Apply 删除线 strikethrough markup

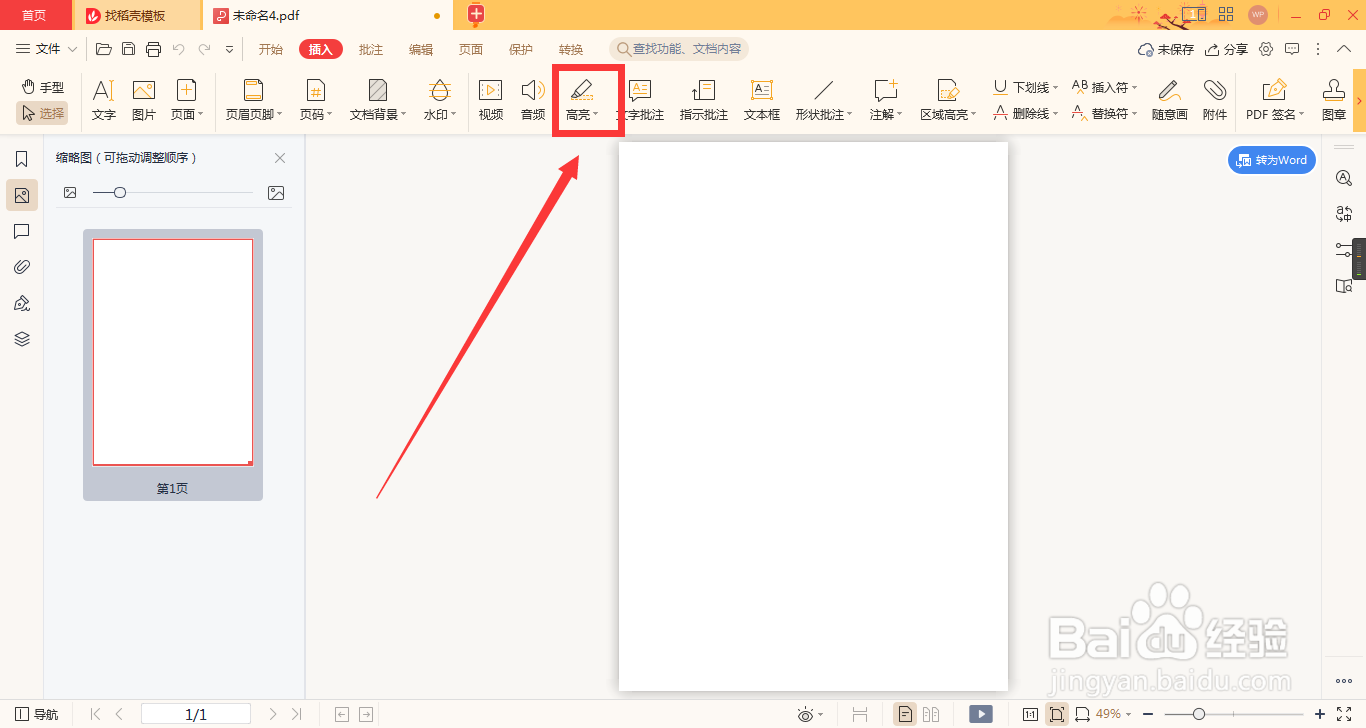(x=1025, y=114)
